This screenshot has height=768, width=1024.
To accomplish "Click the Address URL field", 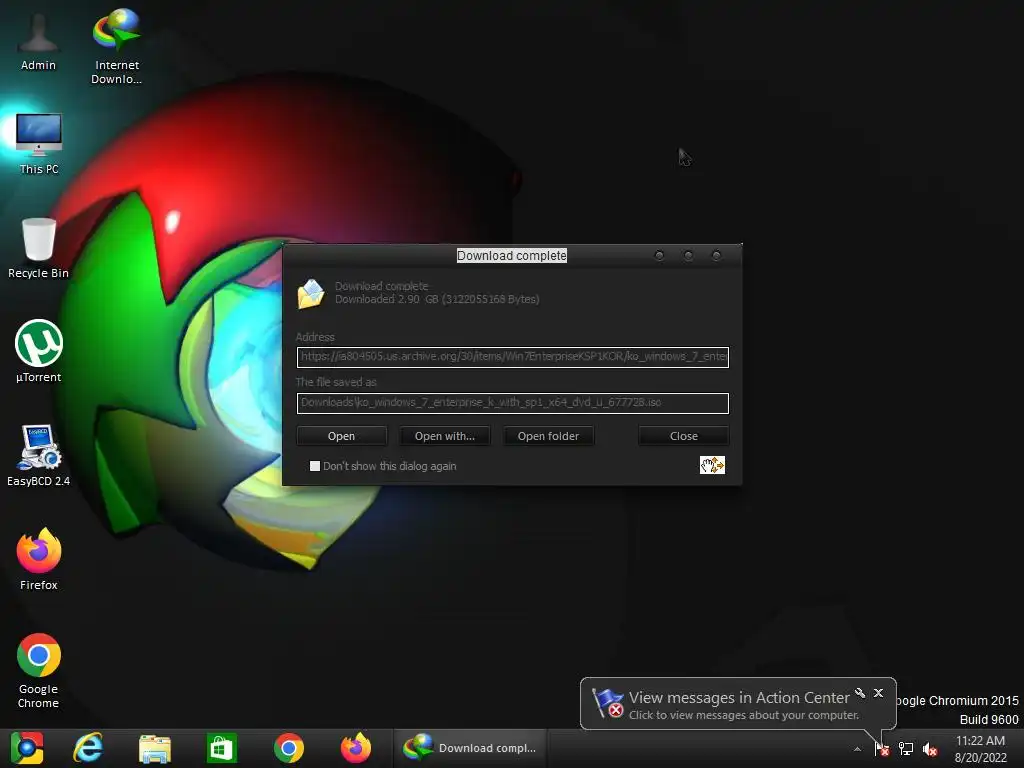I will click(513, 357).
